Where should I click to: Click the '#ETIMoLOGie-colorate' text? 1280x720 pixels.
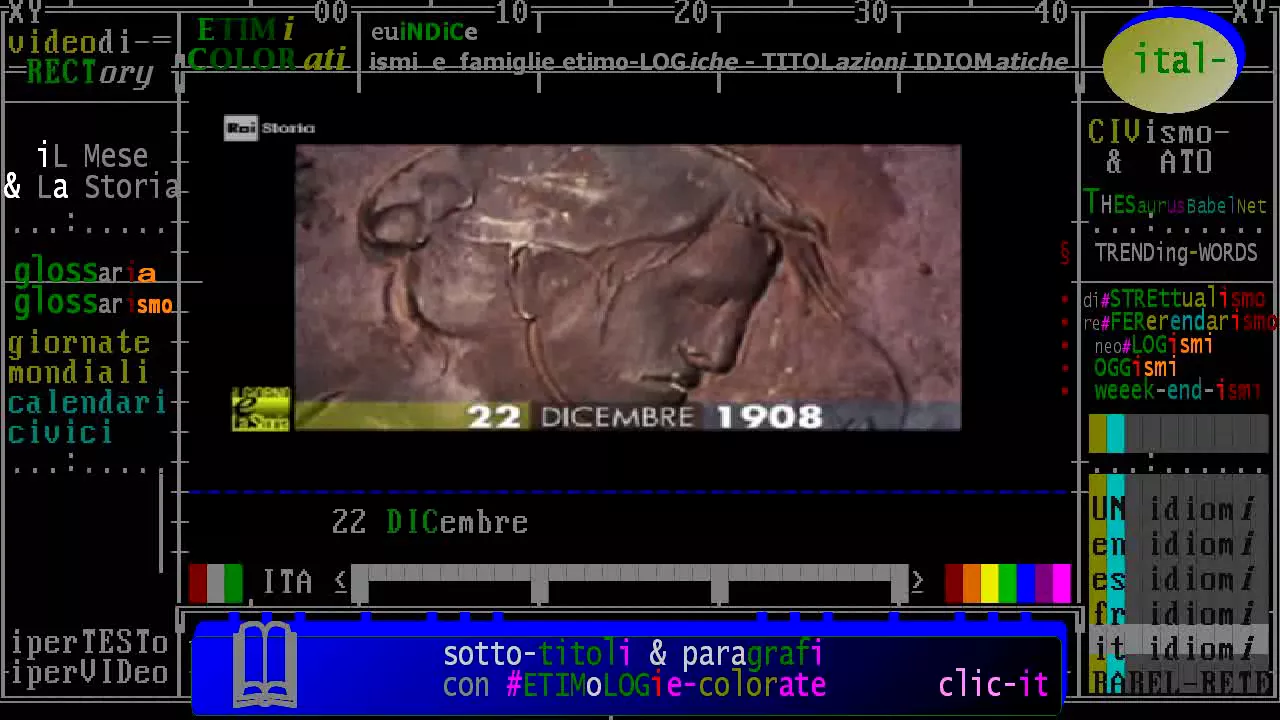[x=666, y=685]
